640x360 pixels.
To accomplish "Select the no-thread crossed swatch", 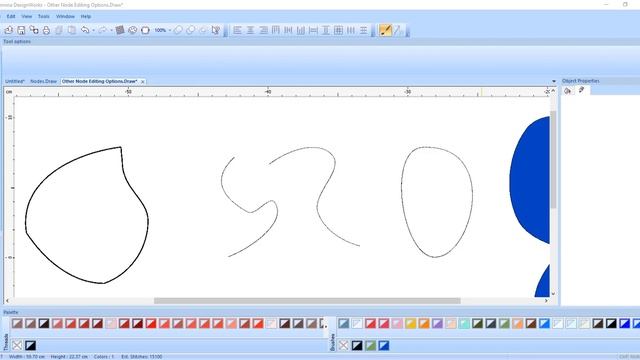I will pyautogui.click(x=17, y=345).
